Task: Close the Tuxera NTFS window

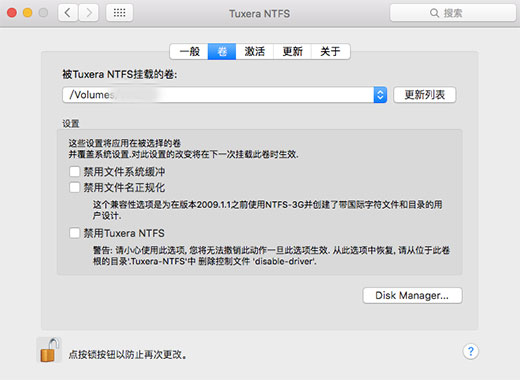Action: click(12, 13)
